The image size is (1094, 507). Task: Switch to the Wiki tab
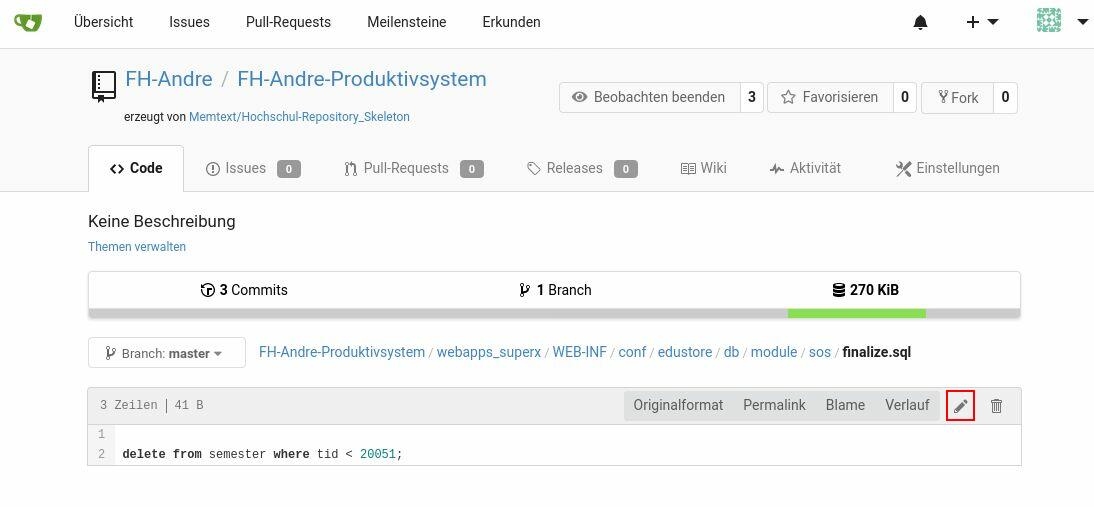[703, 168]
